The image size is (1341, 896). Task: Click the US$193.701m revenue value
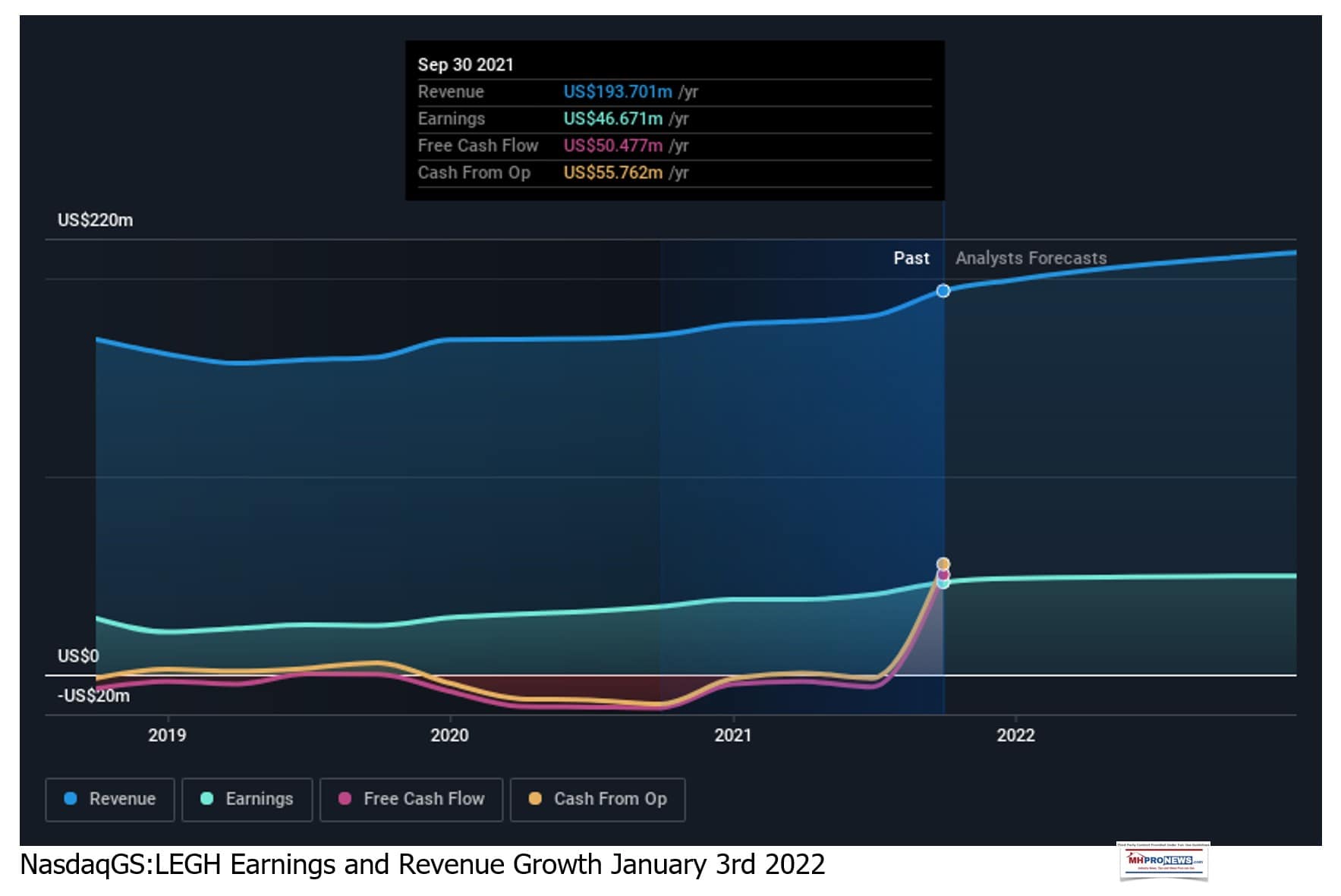[618, 92]
